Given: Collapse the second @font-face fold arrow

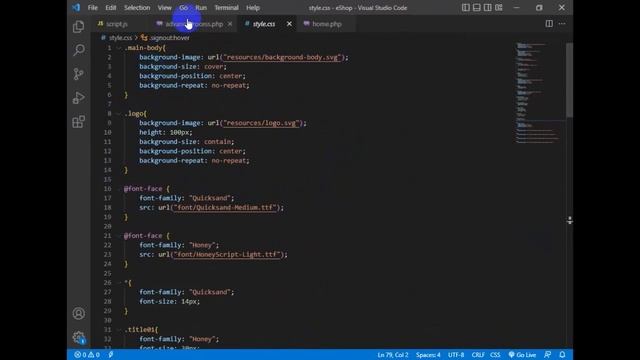Looking at the screenshot, I should click(x=119, y=236).
